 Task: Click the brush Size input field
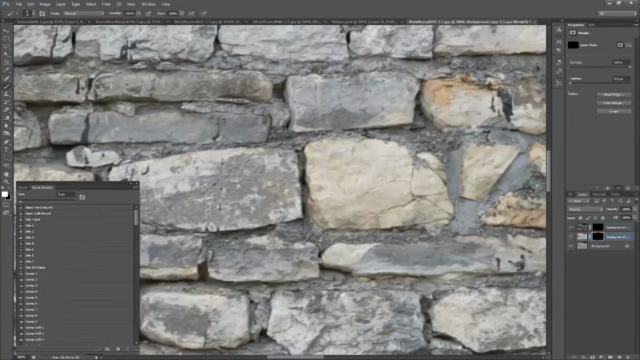coord(66,195)
